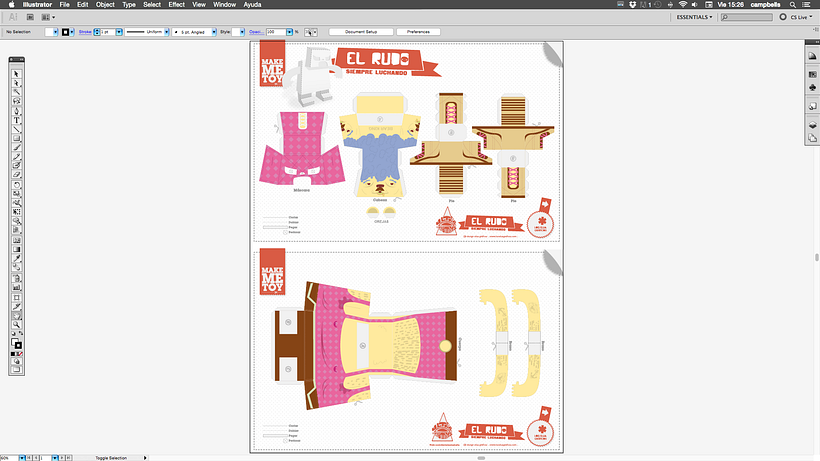
Task: Select the Selection tool (black arrow)
Action: pyautogui.click(x=16, y=74)
